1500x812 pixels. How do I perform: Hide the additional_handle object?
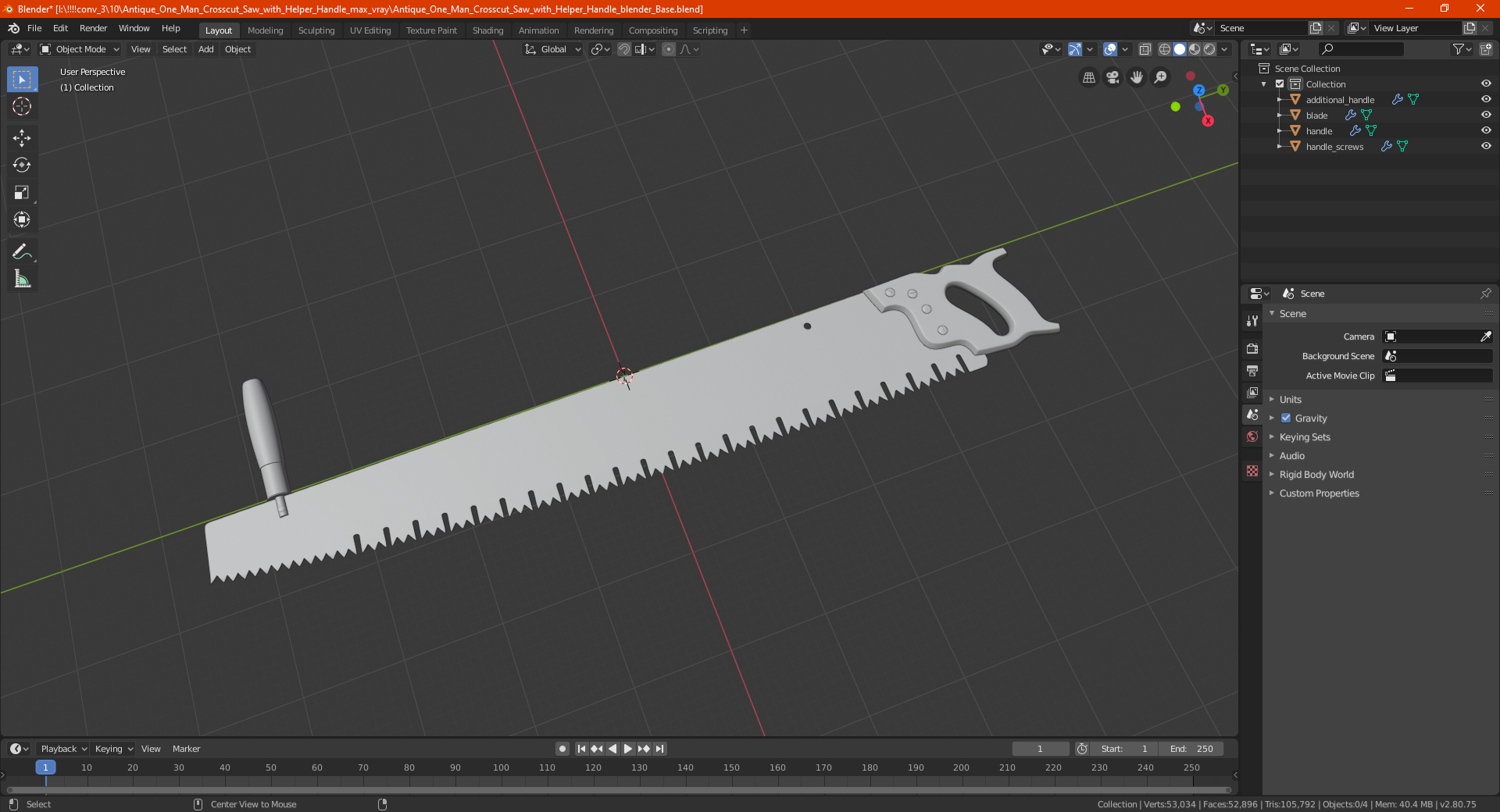1486,99
